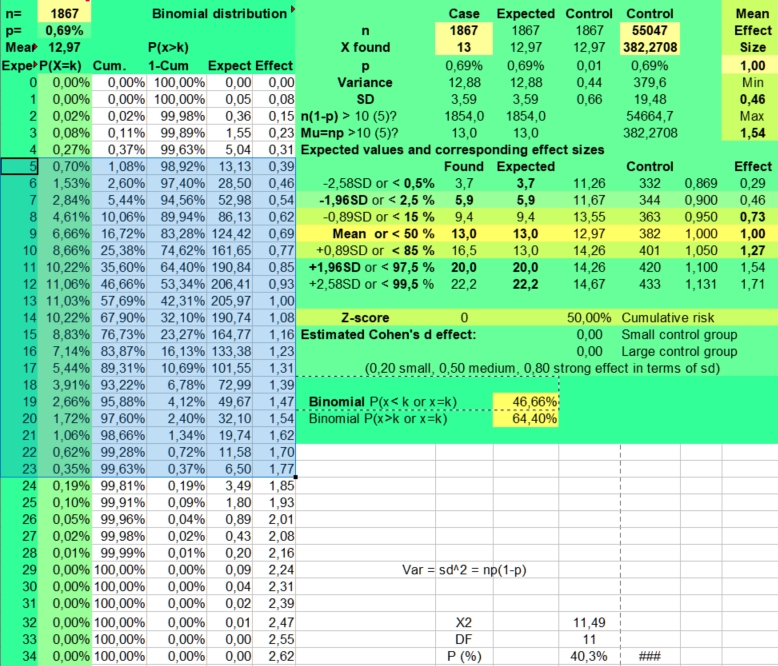Select the 190,74 expect cell
The width and height of the screenshot is (778, 666).
click(230, 318)
